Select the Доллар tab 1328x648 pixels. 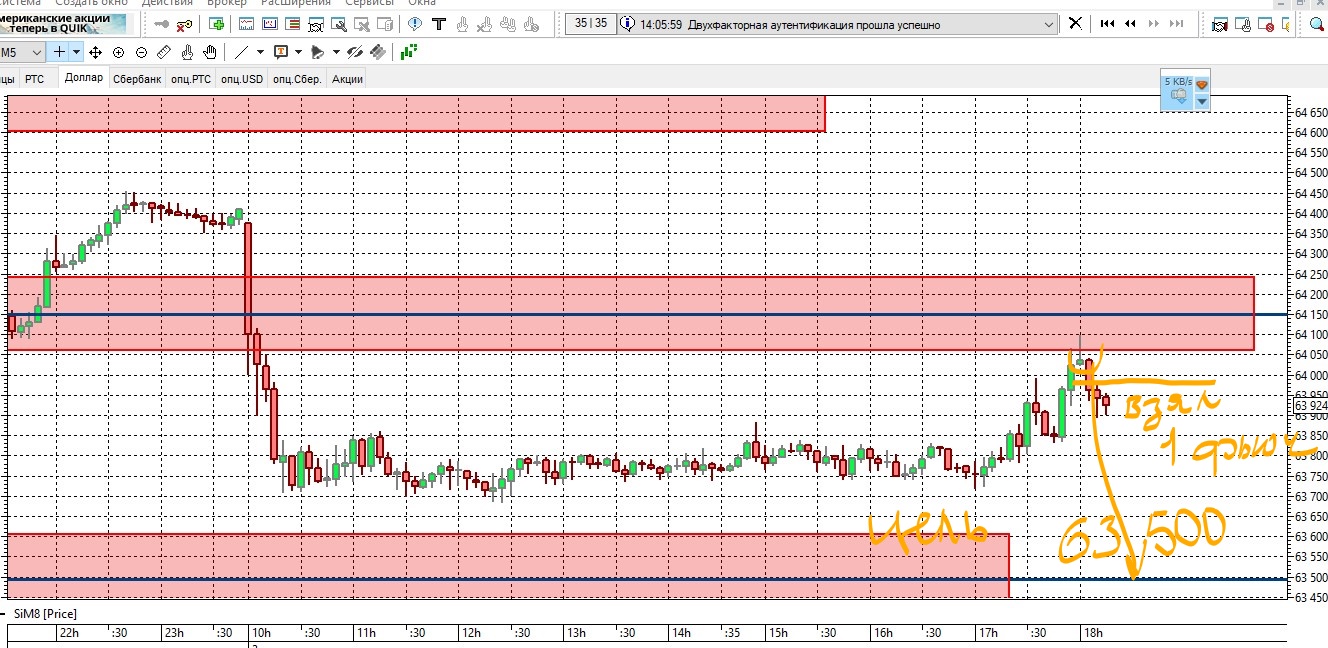click(83, 78)
